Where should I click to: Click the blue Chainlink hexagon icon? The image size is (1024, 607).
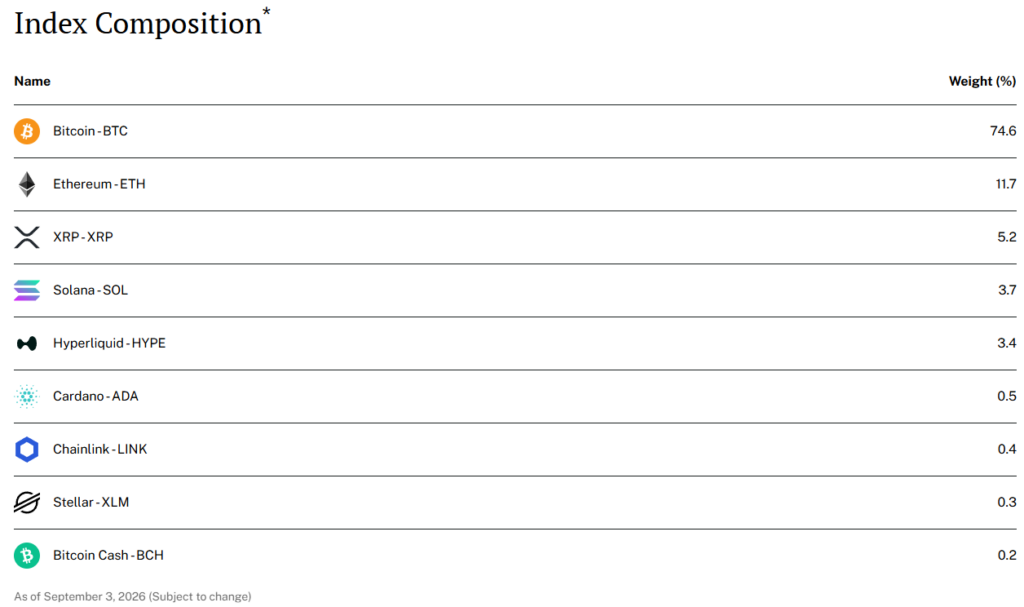pos(27,450)
